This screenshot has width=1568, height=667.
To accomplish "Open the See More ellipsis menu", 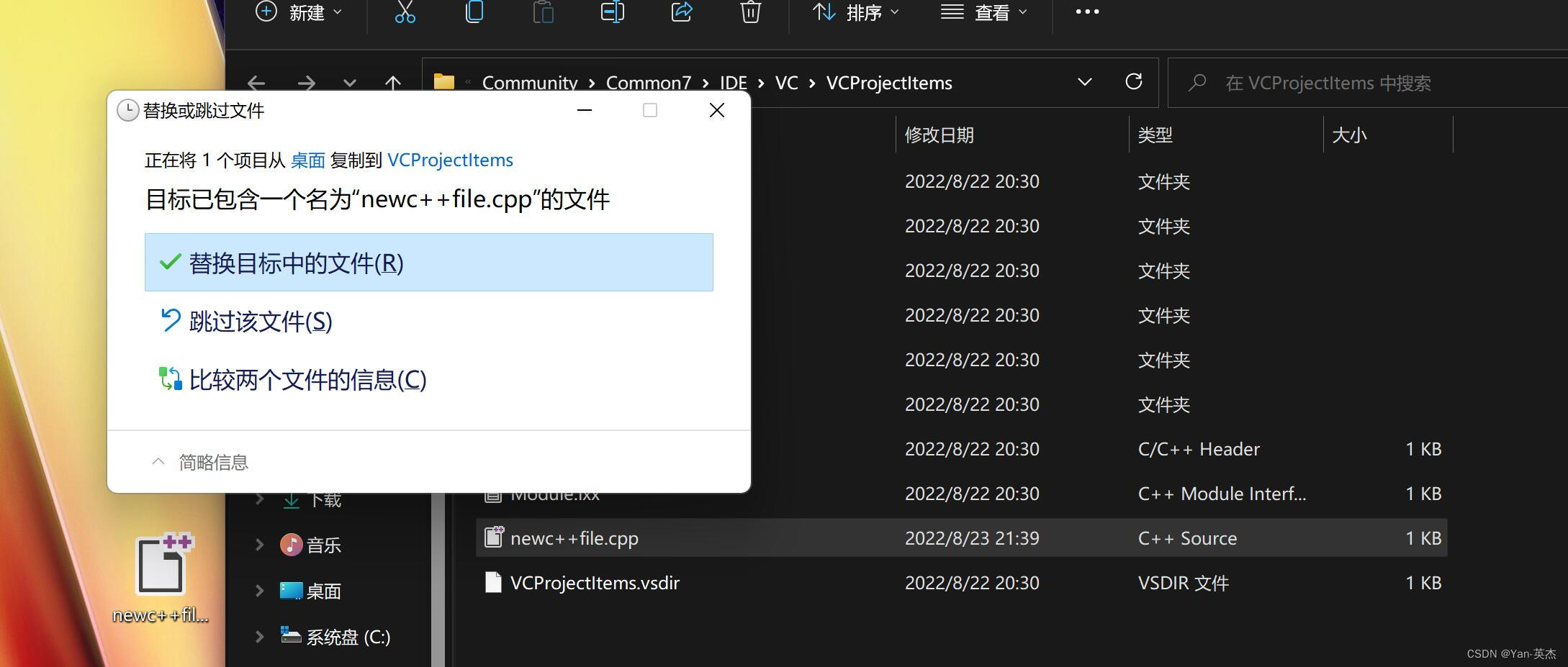I will 1087,12.
